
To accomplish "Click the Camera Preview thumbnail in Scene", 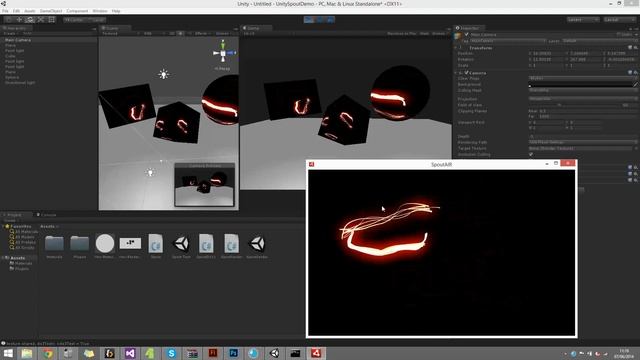I will [x=204, y=185].
